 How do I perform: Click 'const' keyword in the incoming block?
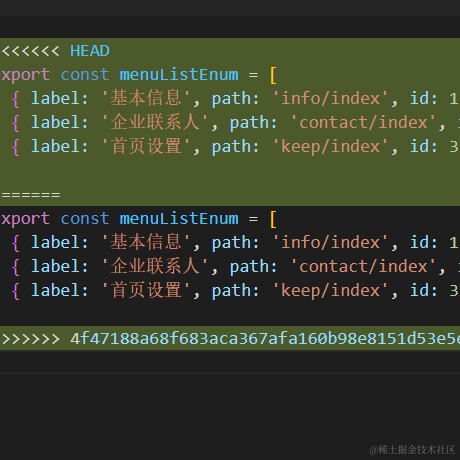[x=85, y=219]
